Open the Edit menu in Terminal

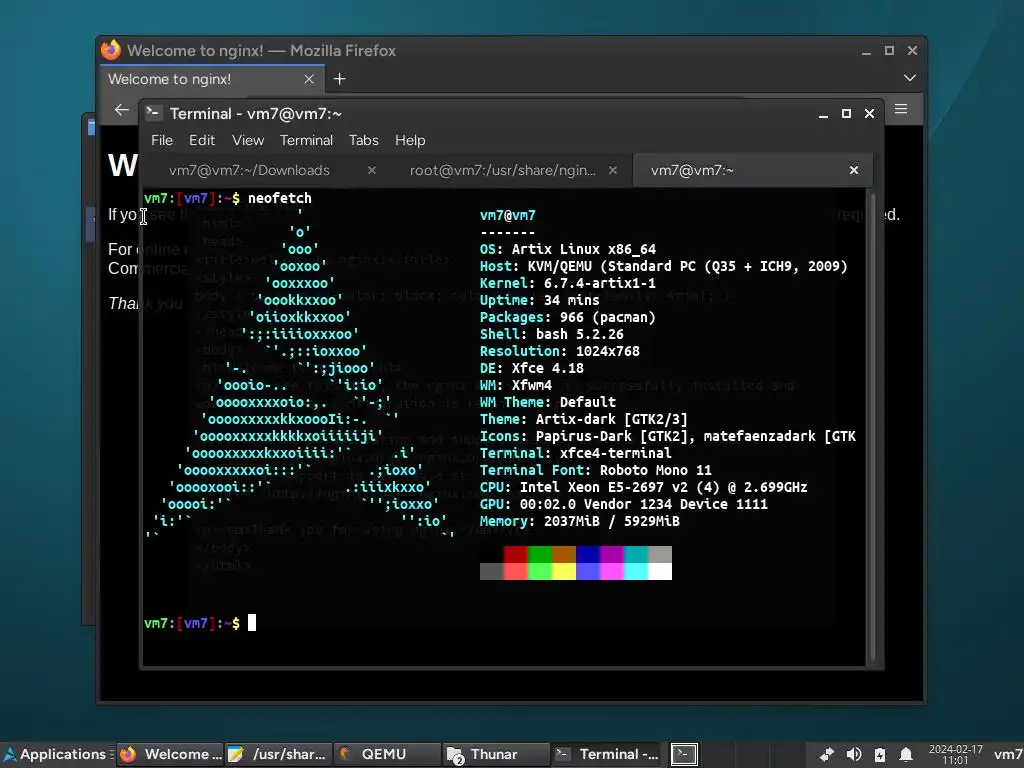[202, 140]
